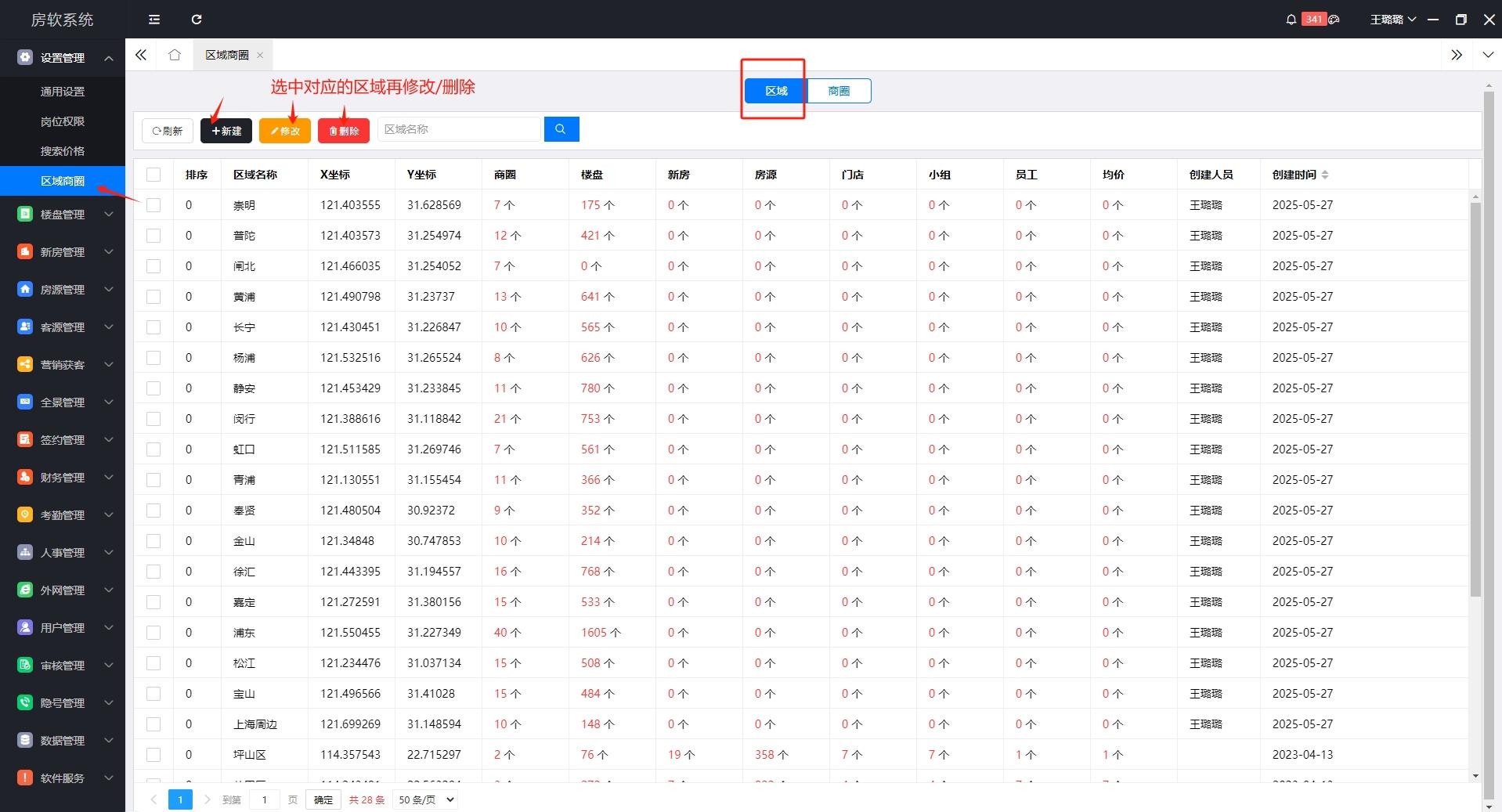Click the 确定 pagination button

pos(323,799)
